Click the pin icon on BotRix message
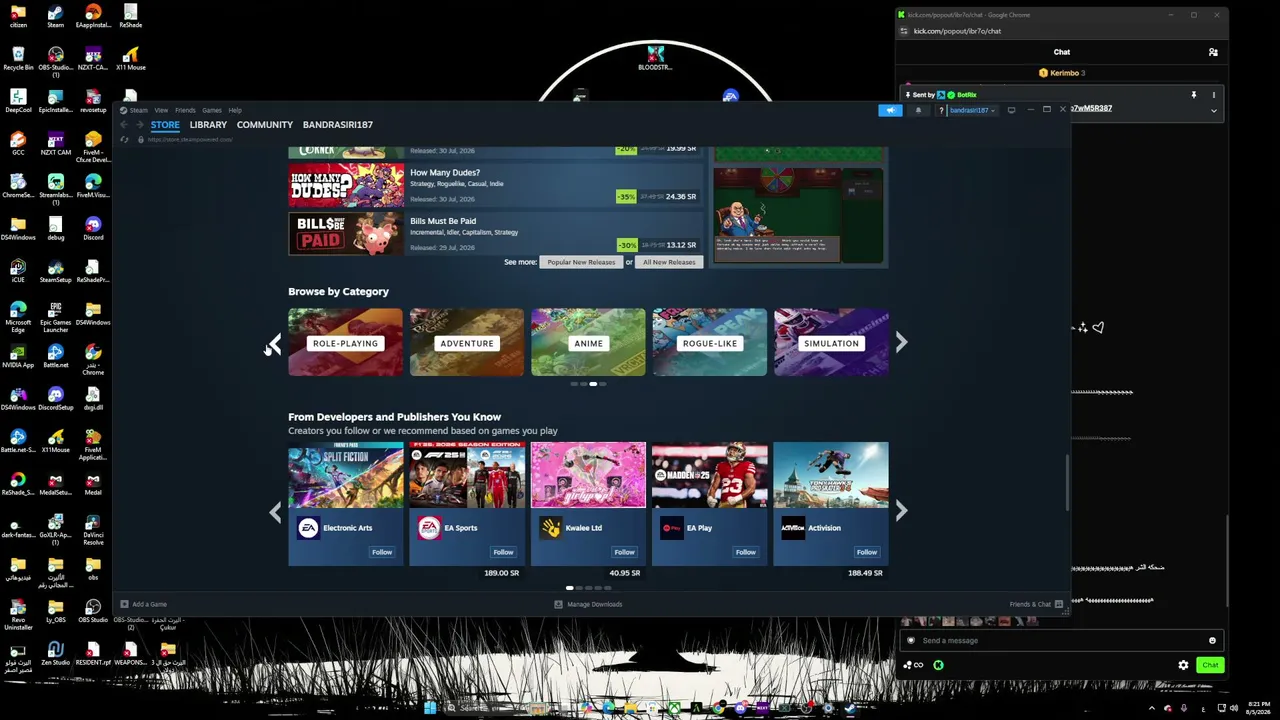 (x=1193, y=95)
